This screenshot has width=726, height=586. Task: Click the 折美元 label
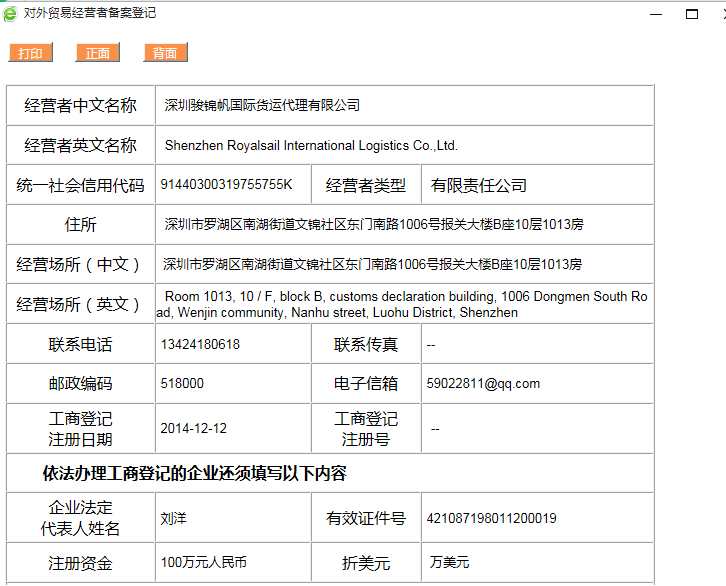tap(366, 563)
